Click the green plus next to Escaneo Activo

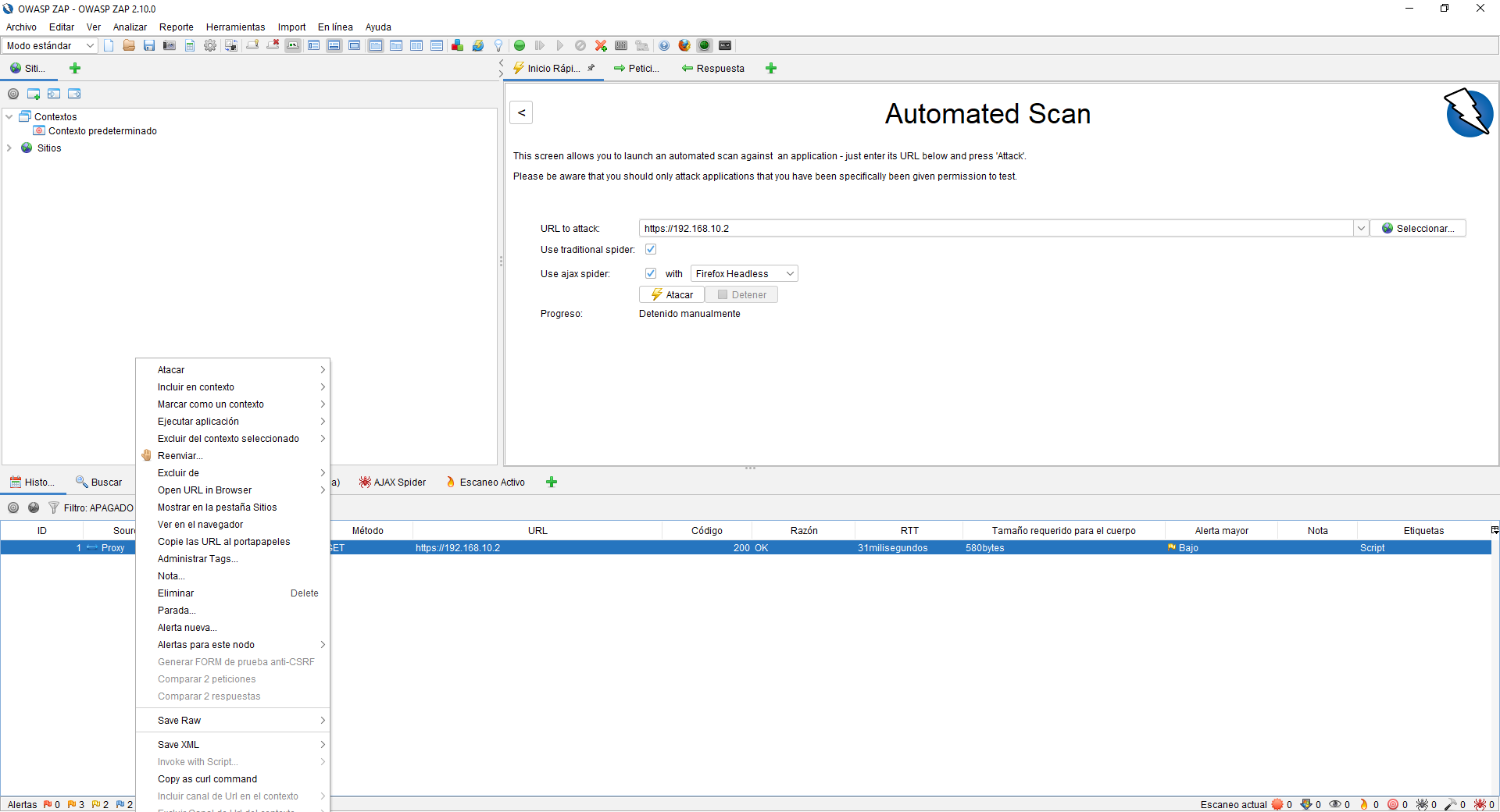coord(552,482)
